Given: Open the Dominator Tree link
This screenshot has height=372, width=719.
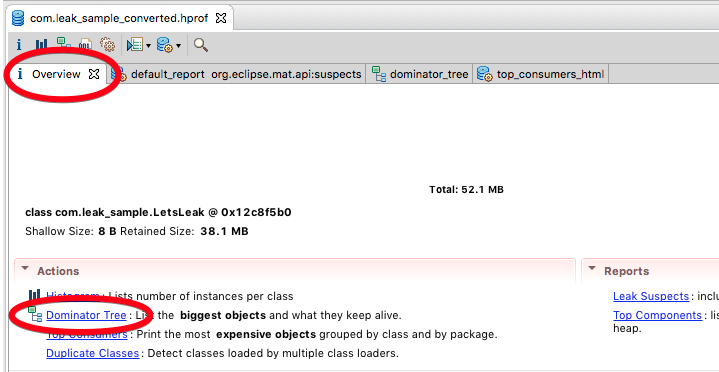Looking at the screenshot, I should point(86,315).
